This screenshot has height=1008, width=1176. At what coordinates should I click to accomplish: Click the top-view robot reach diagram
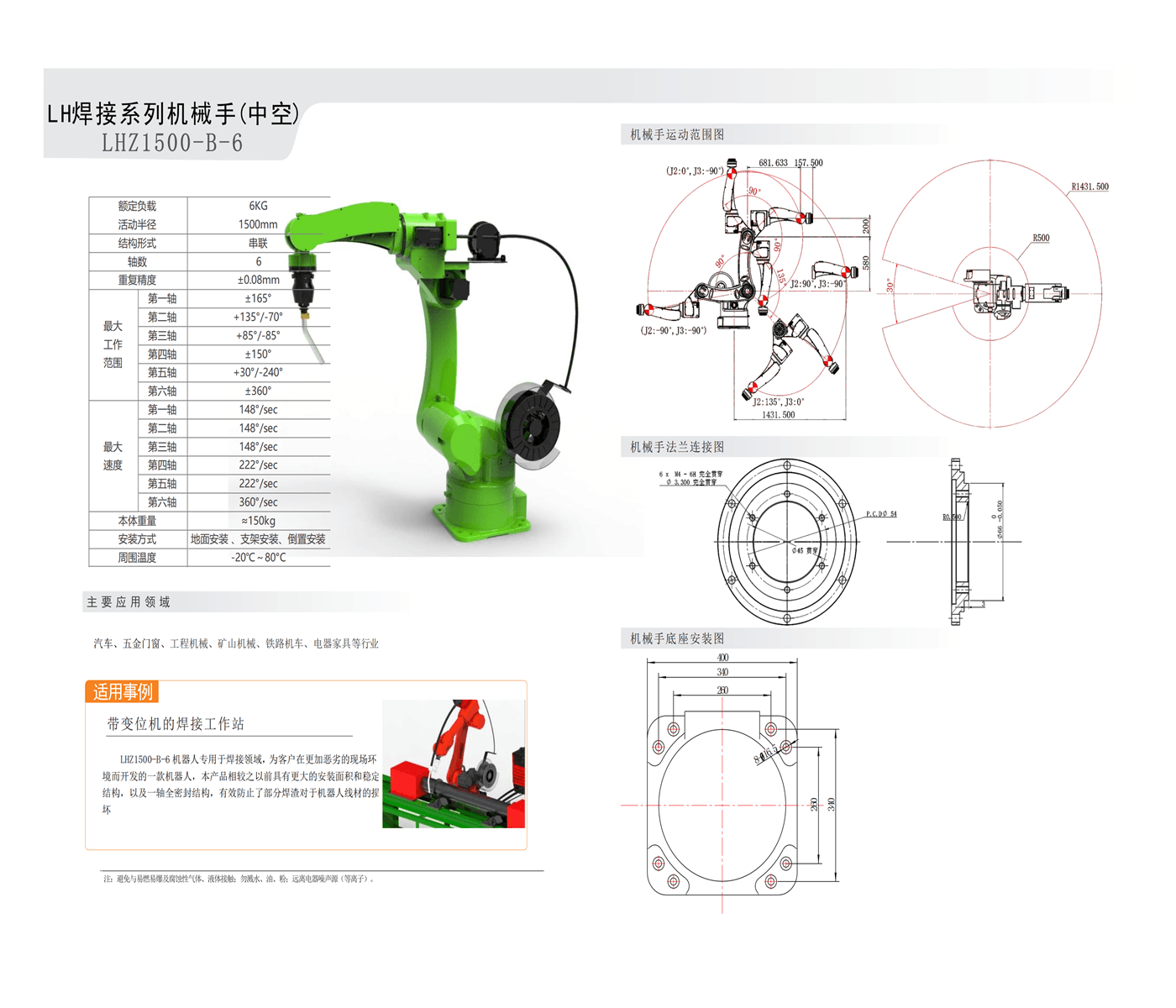[x=995, y=293]
